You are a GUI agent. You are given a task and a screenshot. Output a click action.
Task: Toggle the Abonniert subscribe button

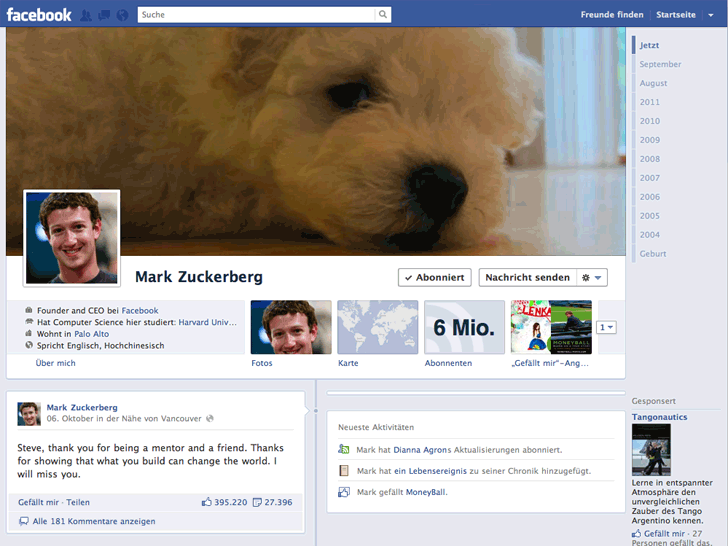point(435,278)
